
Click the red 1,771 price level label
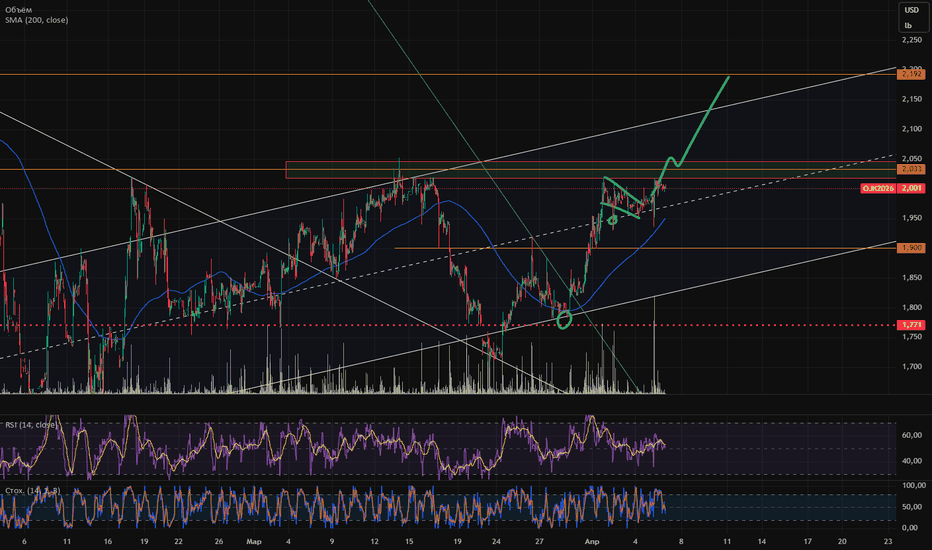[x=911, y=325]
